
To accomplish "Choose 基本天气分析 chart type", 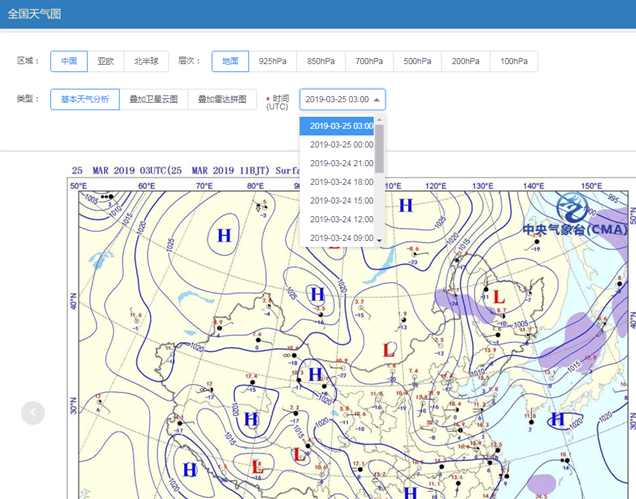I will (85, 99).
